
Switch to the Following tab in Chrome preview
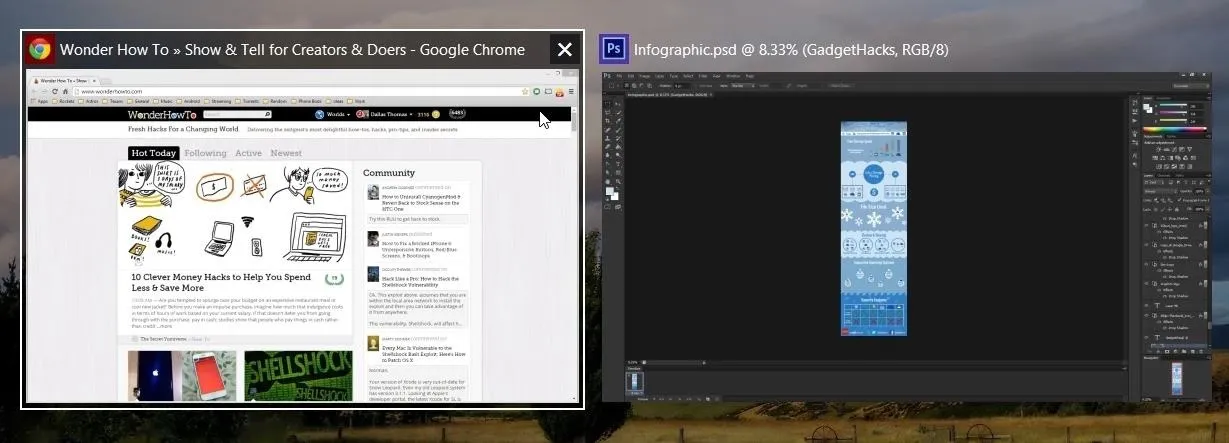click(205, 153)
